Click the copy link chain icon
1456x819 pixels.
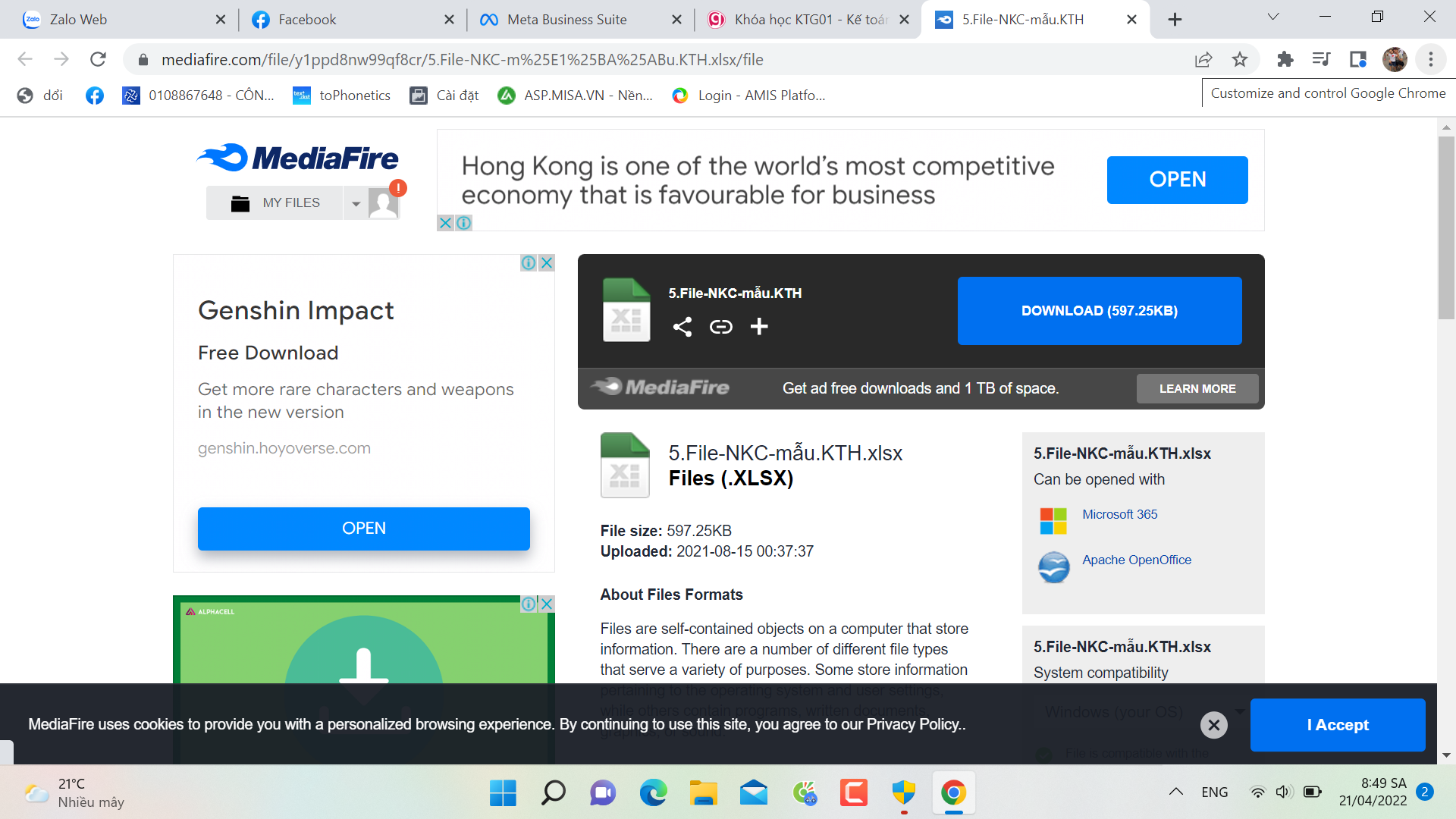pyautogui.click(x=720, y=327)
